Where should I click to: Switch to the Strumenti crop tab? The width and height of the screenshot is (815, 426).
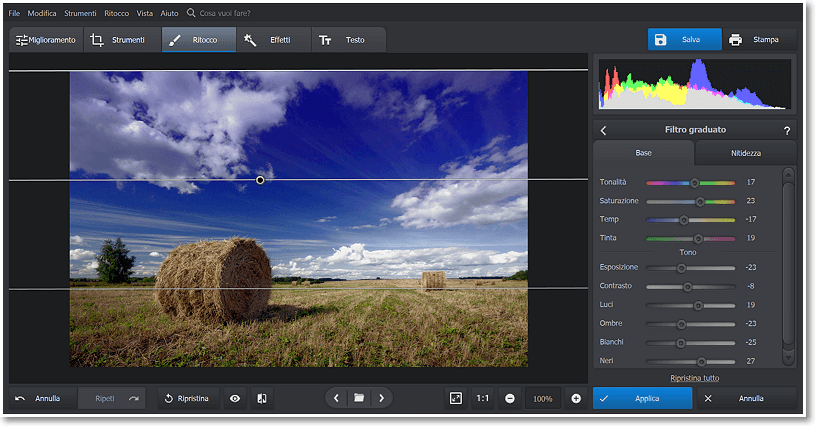pos(122,40)
